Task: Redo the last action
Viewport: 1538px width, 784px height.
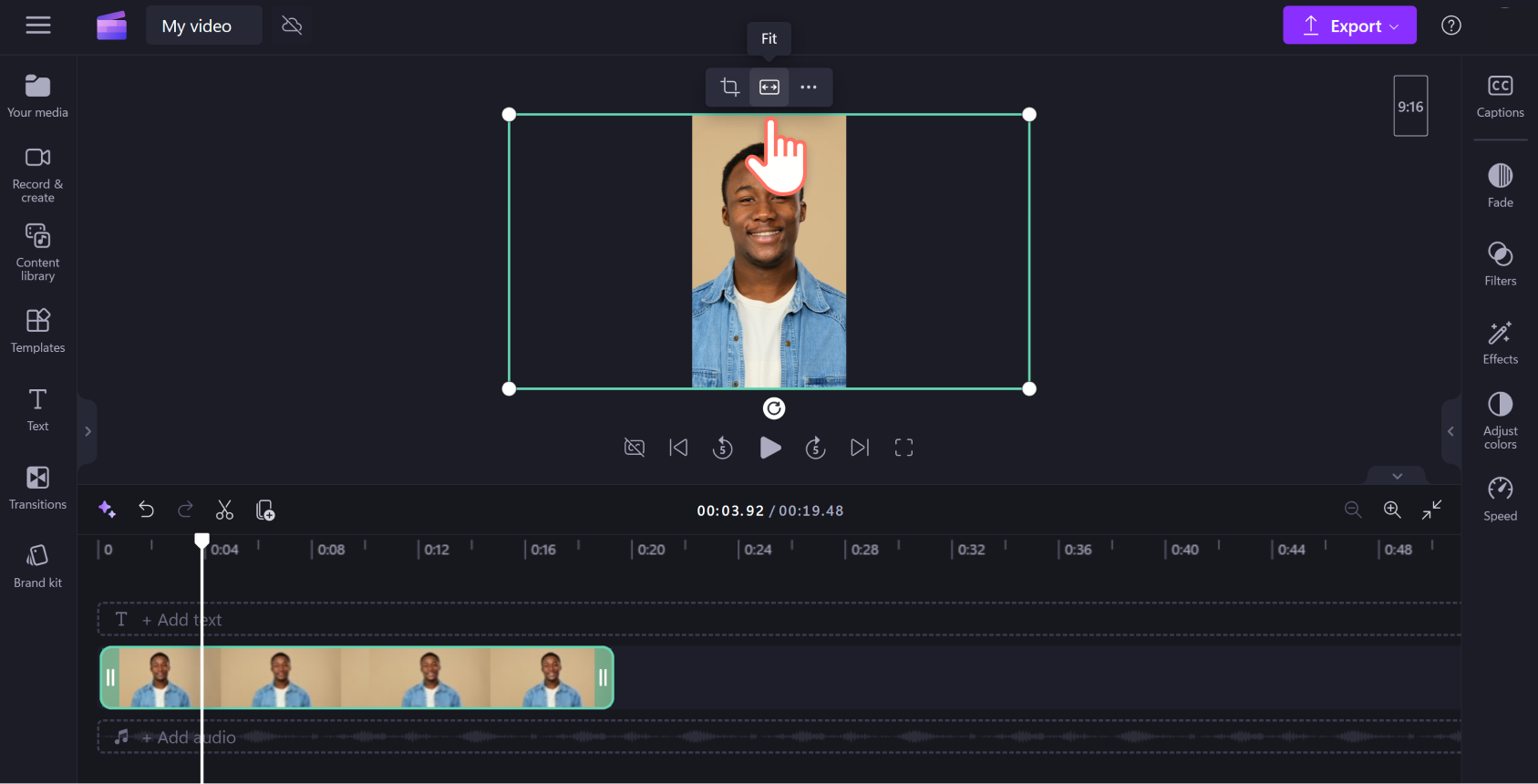Action: pos(185,510)
